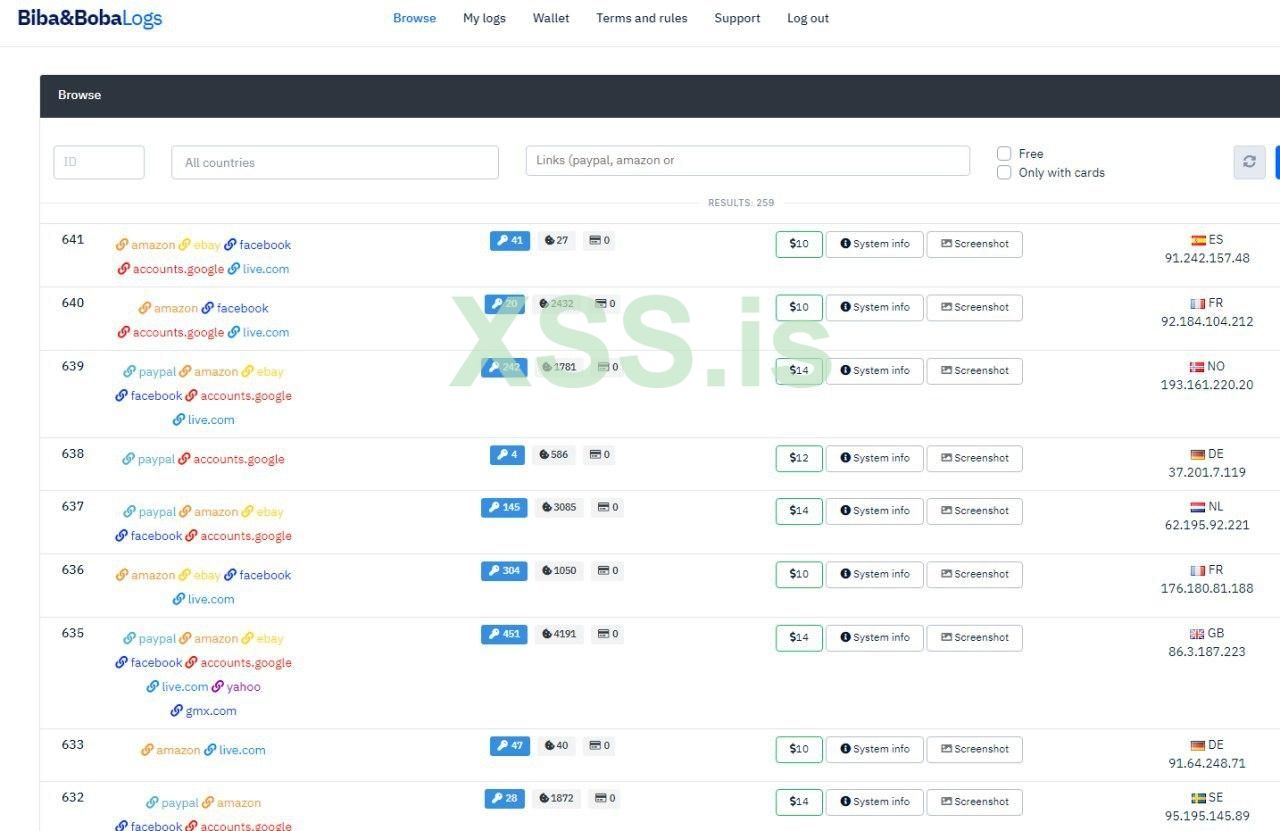Click the Spain flag icon in row 641
Screen dimensions: 1280x831
click(x=1198, y=240)
